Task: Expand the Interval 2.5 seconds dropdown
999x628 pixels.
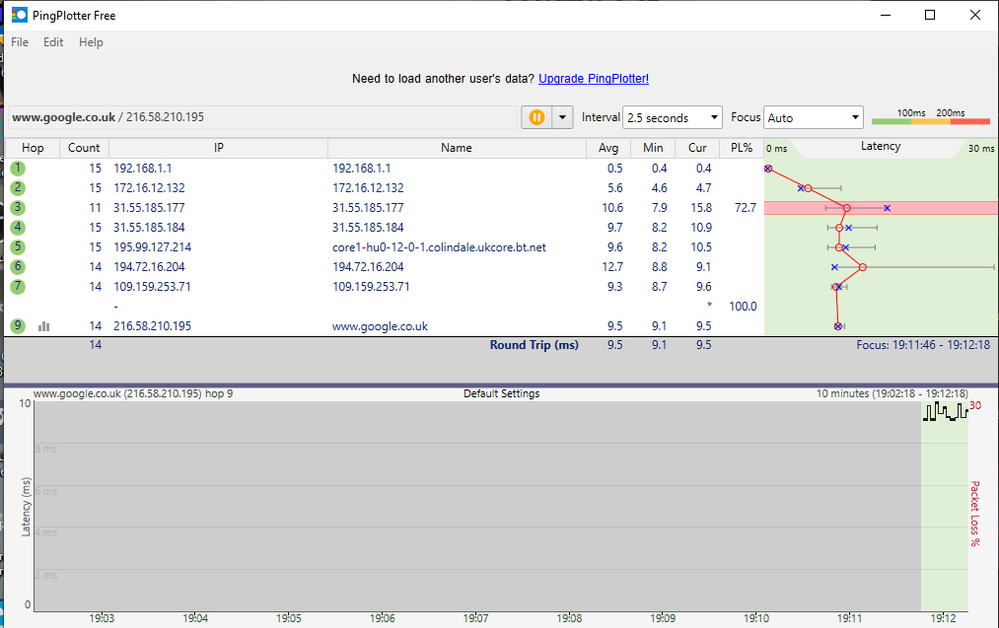Action: point(671,117)
